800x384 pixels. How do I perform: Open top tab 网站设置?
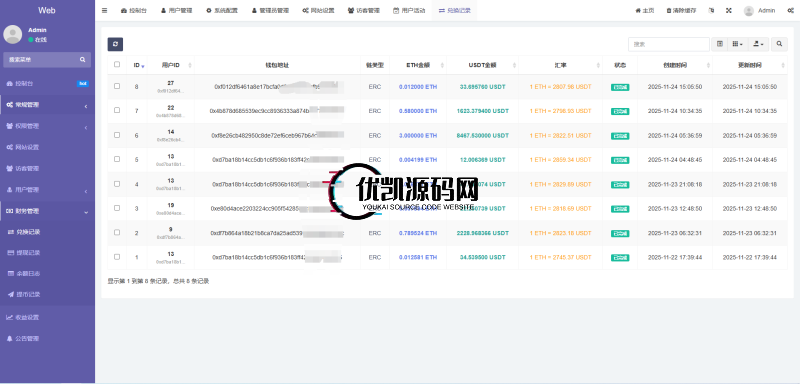coord(318,11)
